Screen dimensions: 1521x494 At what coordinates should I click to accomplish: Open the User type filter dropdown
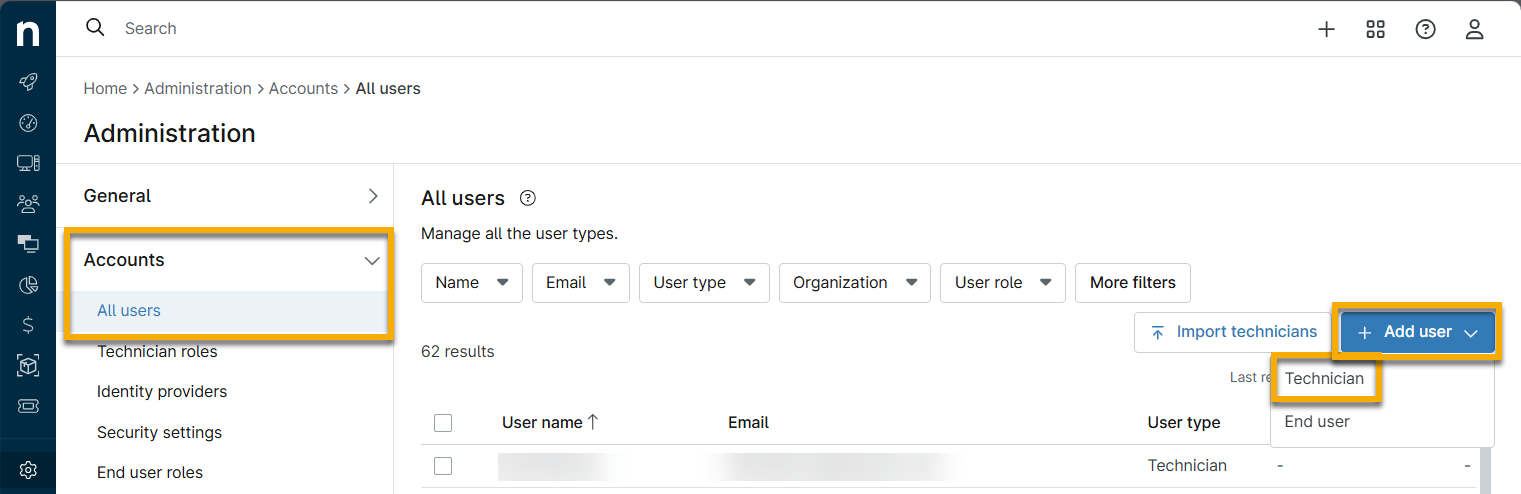[x=704, y=283]
